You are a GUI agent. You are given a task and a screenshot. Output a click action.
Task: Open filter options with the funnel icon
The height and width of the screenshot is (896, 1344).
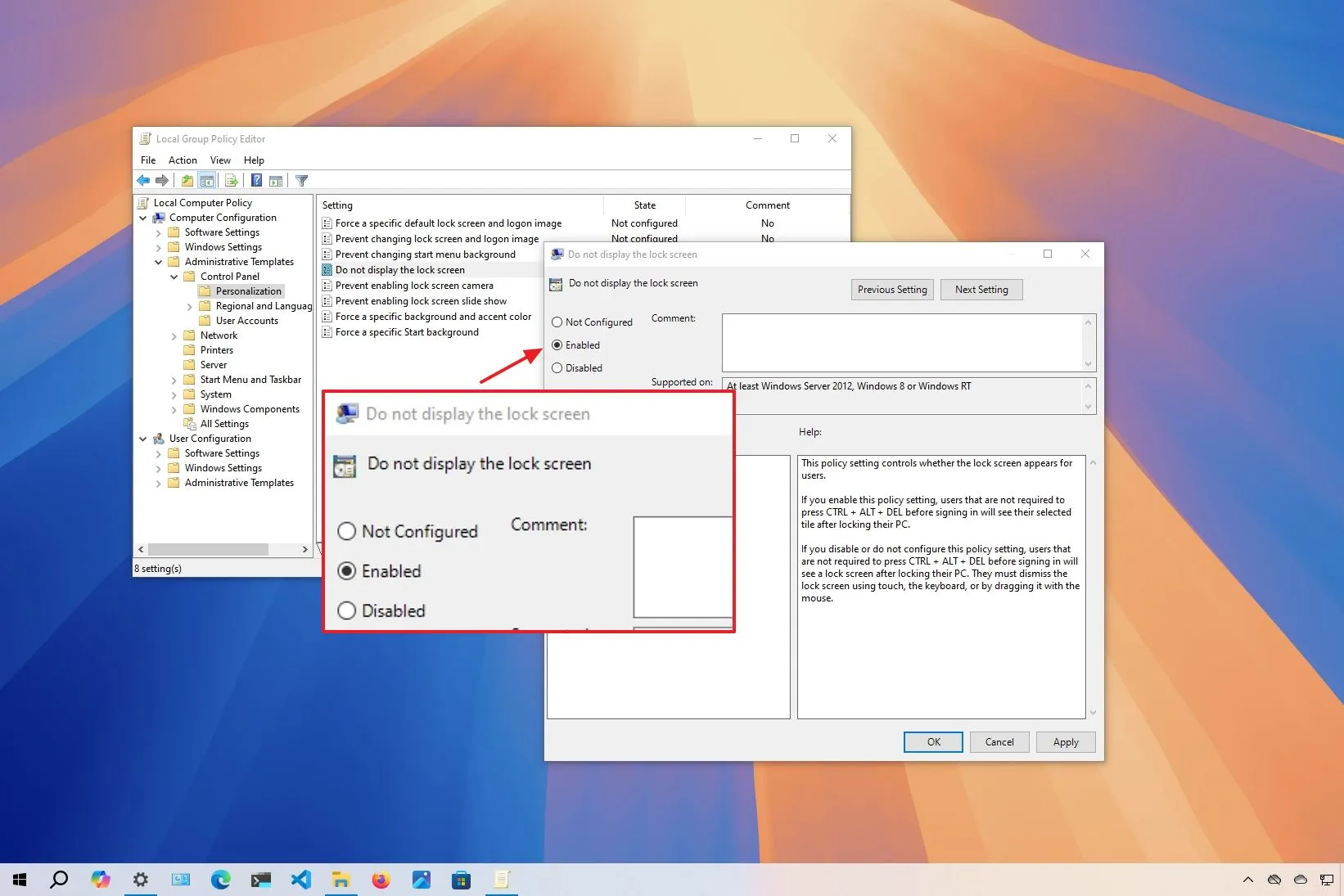point(301,180)
